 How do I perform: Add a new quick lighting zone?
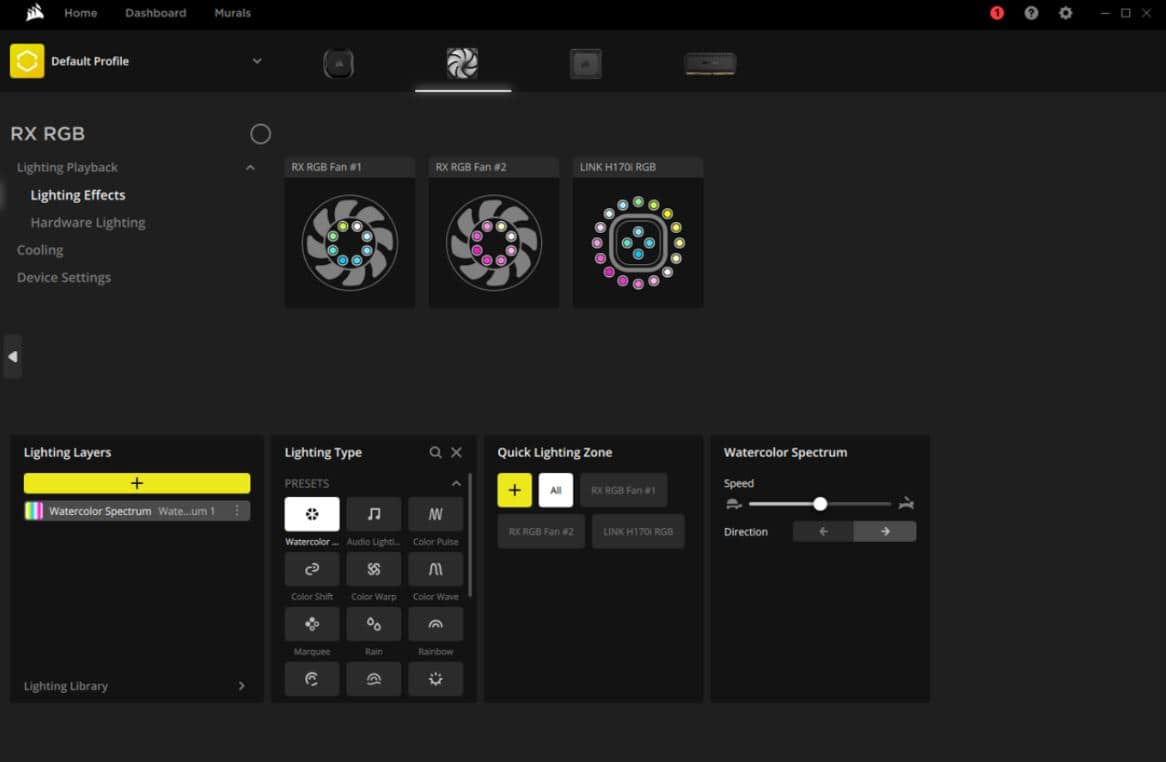point(515,490)
